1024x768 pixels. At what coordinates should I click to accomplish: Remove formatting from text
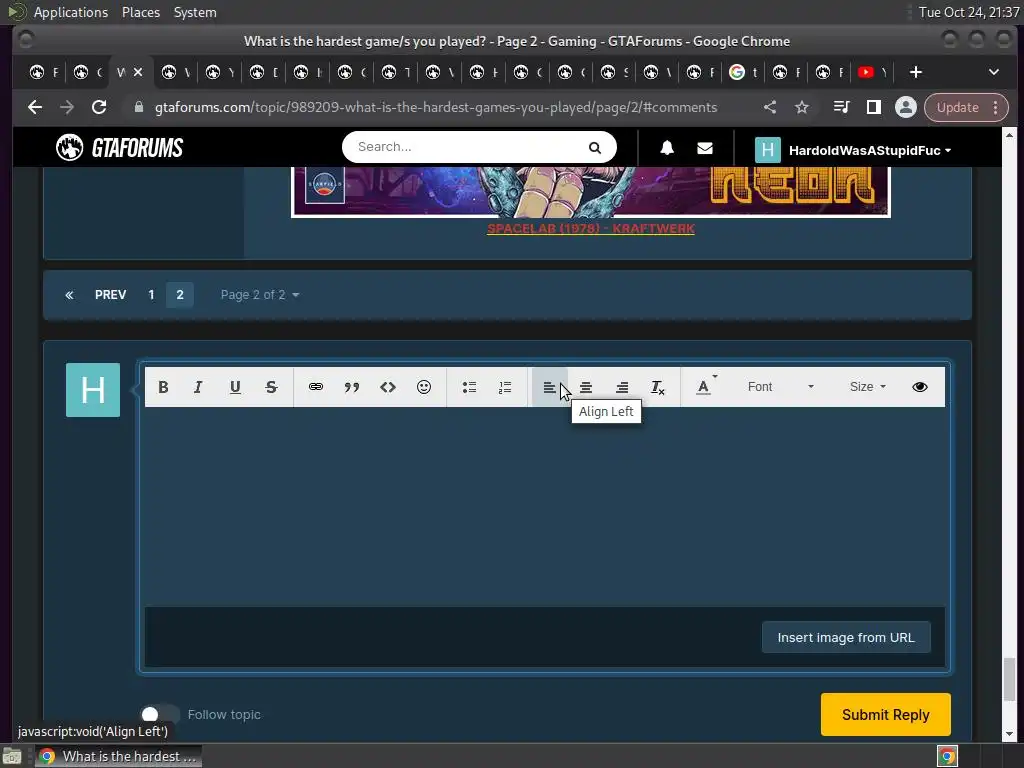pos(658,387)
